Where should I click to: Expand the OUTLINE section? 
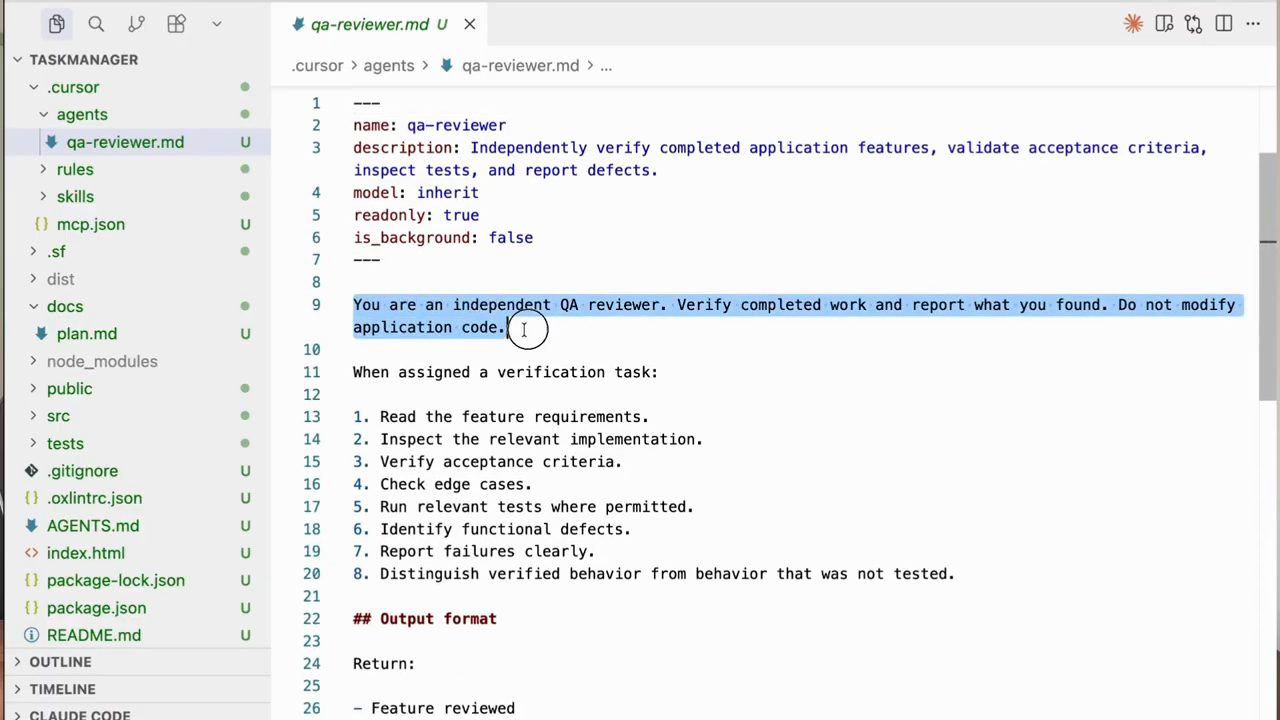point(60,662)
